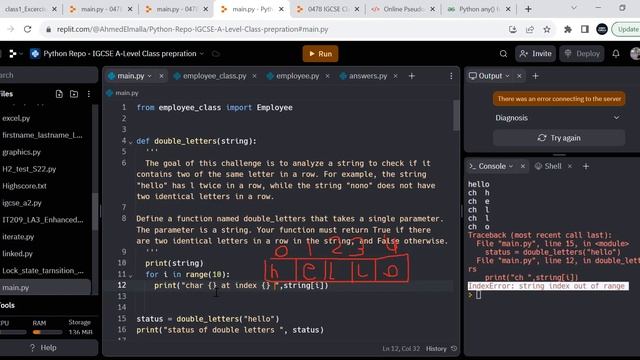Open the browser tab search chevron
This screenshot has width=640, height=360.
(574, 8)
